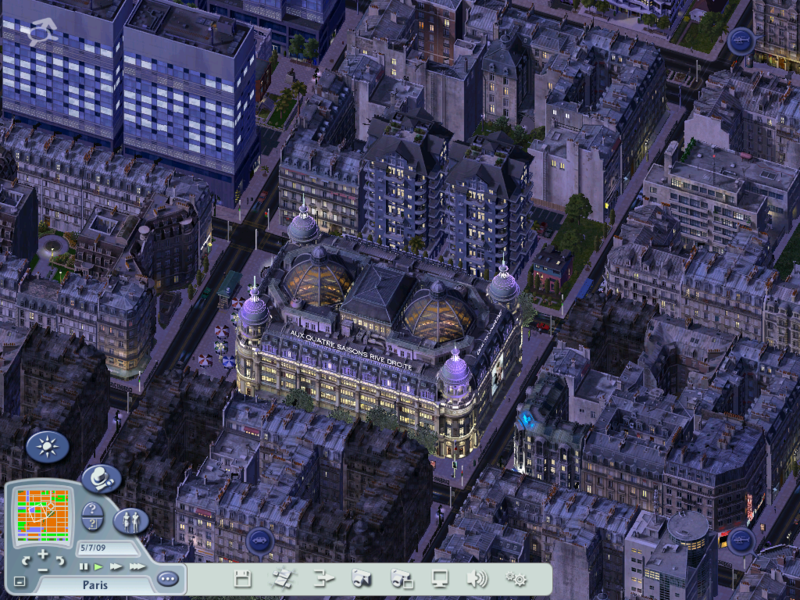Open display settings monitor icon

(x=440, y=579)
